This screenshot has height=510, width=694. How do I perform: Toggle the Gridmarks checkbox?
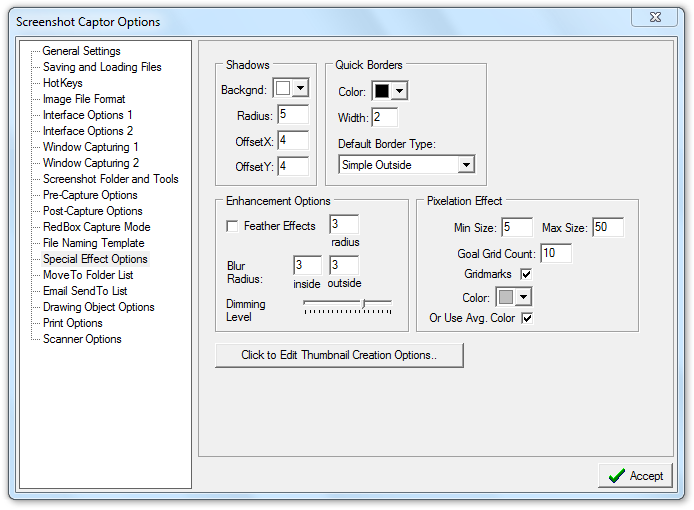[x=526, y=274]
